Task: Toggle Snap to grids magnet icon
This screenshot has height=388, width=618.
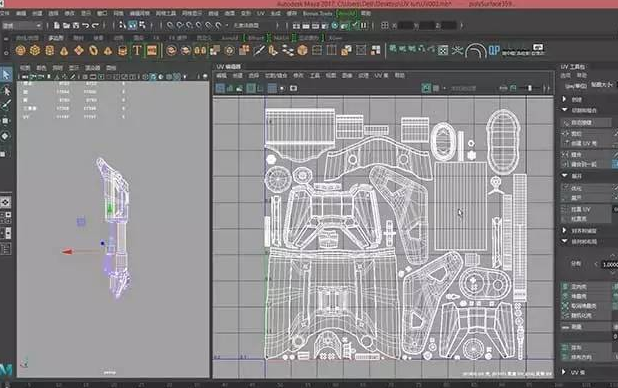Action: click(x=170, y=26)
